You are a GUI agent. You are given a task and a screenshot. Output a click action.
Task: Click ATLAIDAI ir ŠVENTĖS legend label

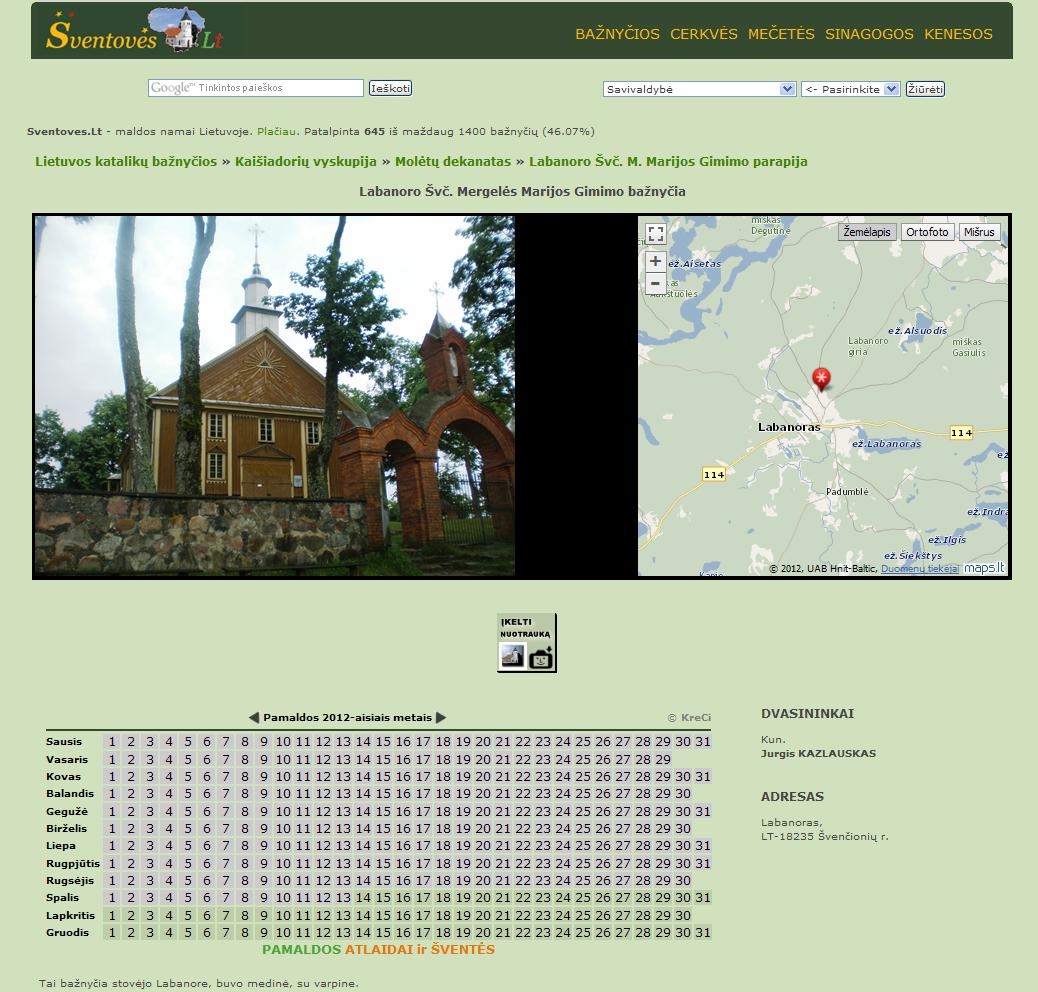click(420, 950)
